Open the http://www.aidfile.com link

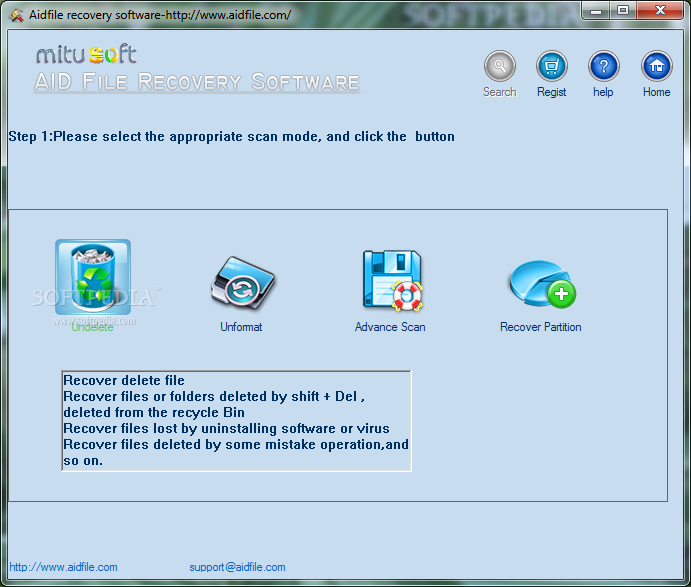63,567
